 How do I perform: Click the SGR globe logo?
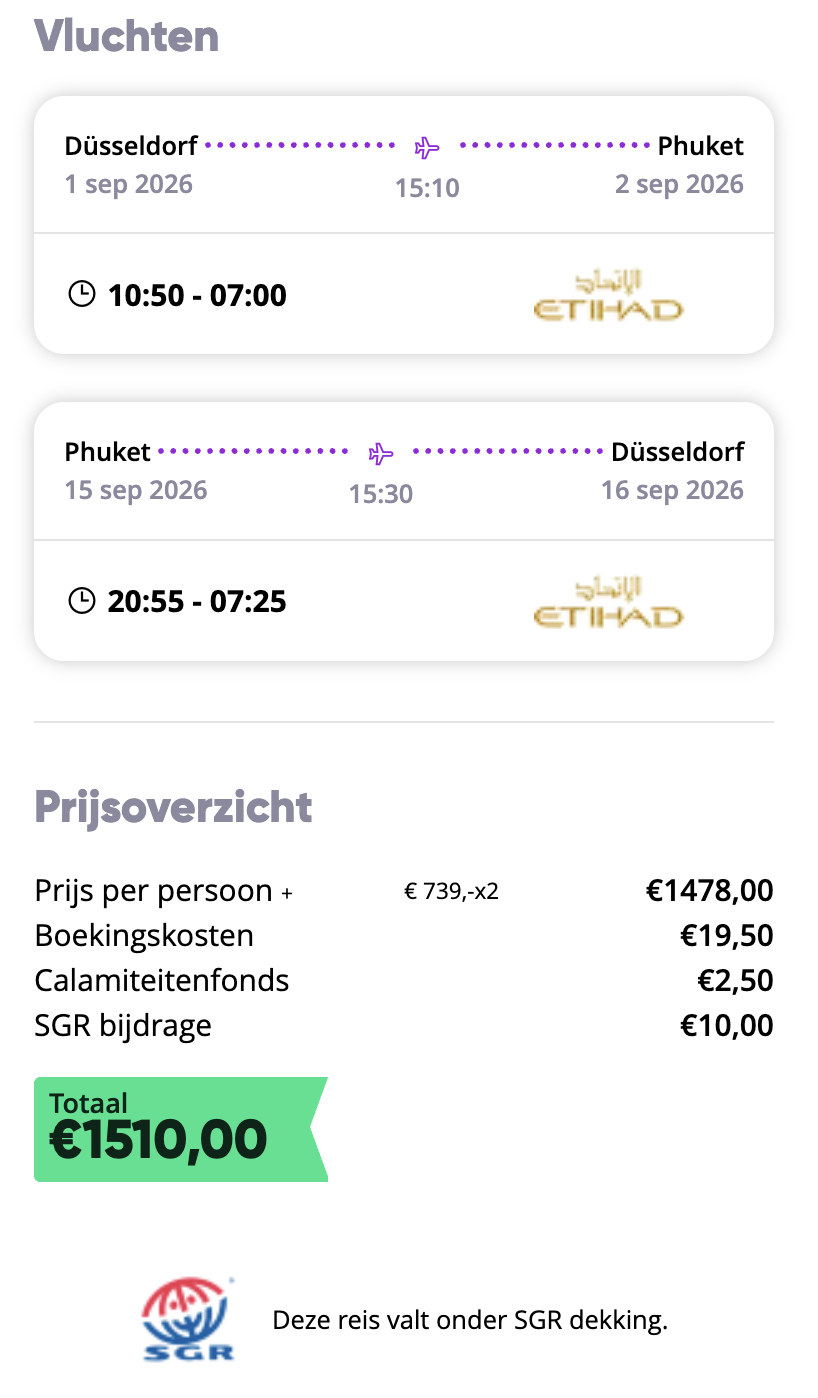[x=188, y=1320]
